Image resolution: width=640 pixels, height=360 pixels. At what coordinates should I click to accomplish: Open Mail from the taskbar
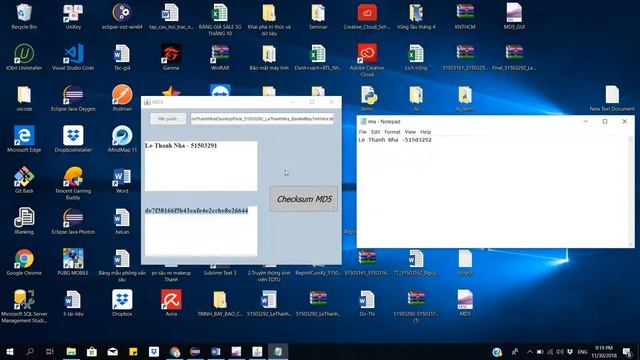pyautogui.click(x=113, y=351)
